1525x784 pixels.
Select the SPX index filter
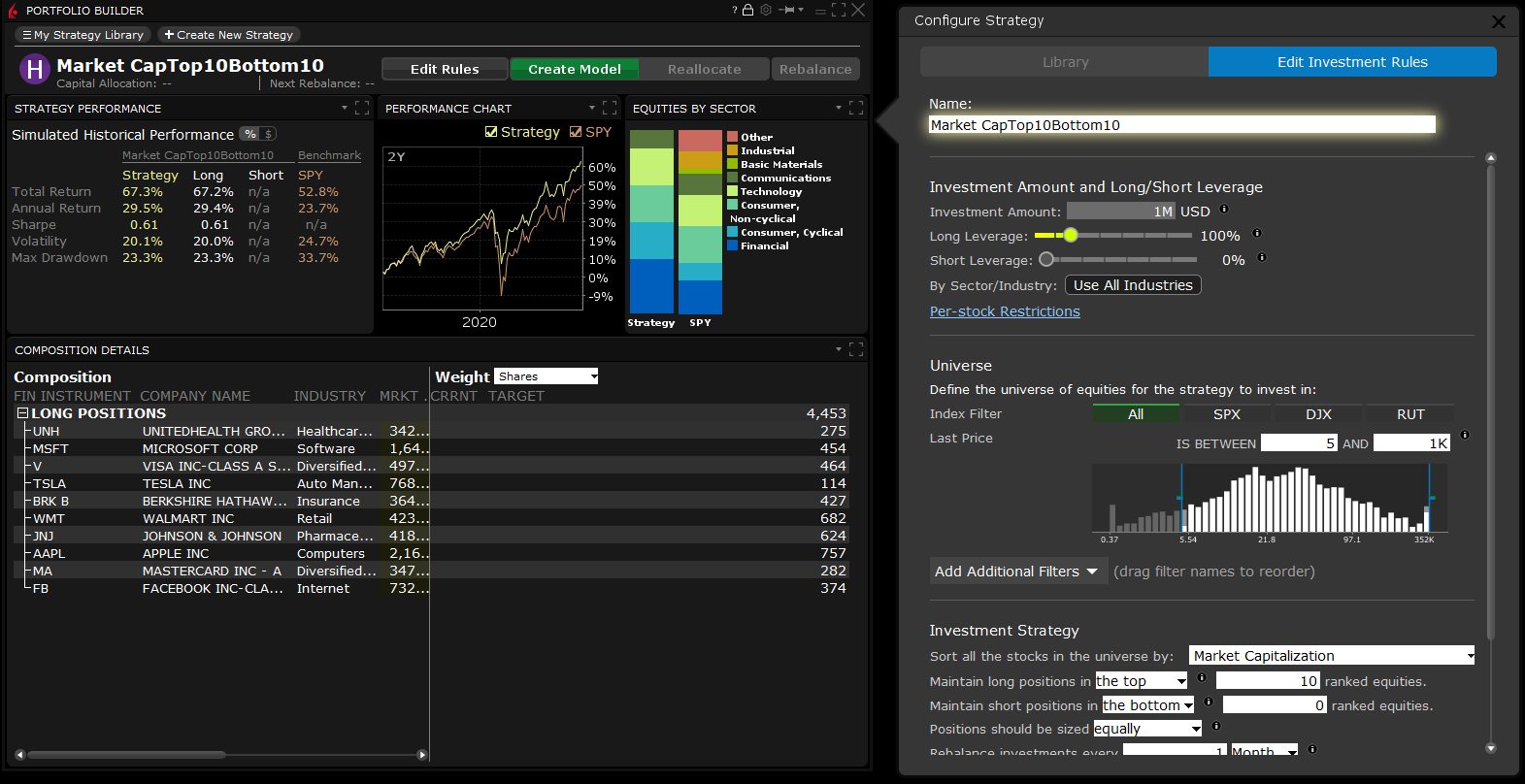point(1227,414)
